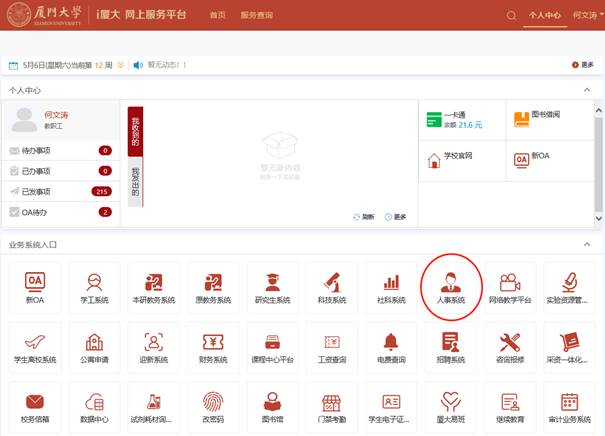Switch to the 我发出的 tab
The width and height of the screenshot is (605, 436).
(x=135, y=180)
